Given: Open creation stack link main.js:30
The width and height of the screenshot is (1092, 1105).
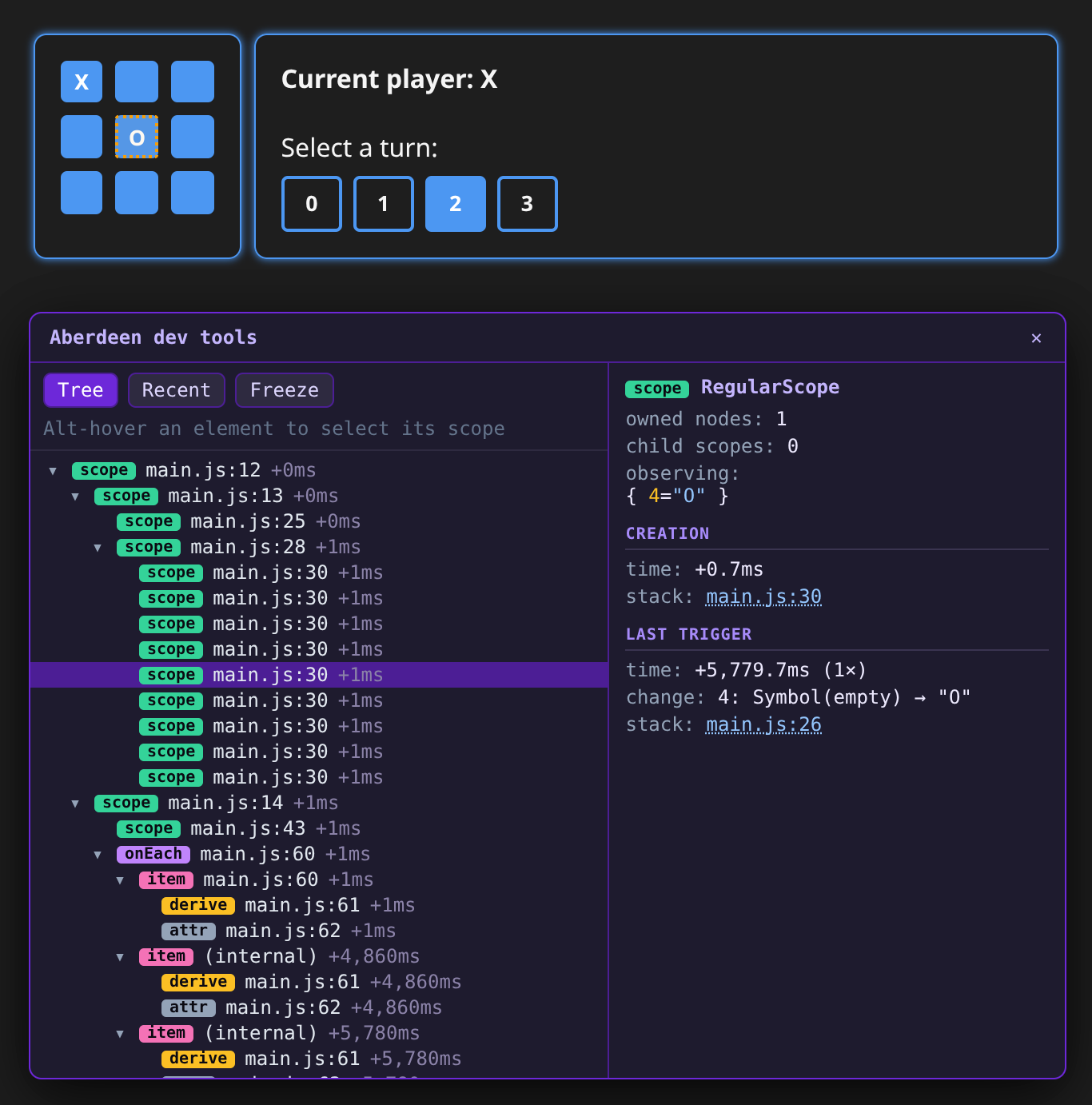Looking at the screenshot, I should tap(763, 596).
